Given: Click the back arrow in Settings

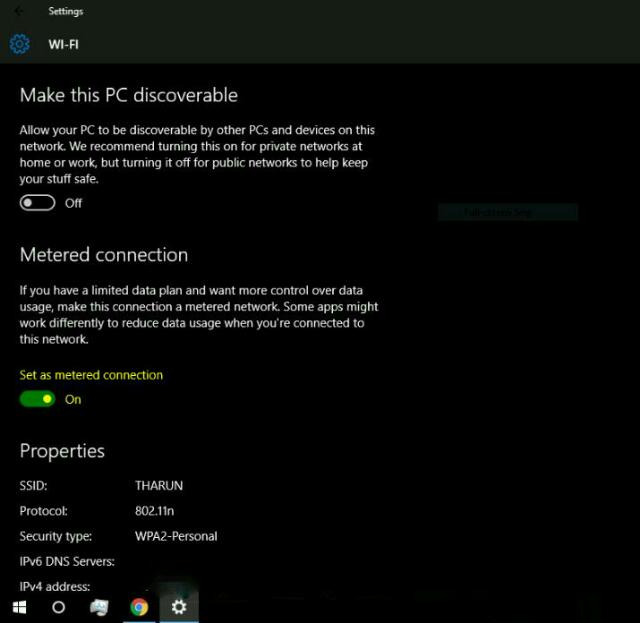Looking at the screenshot, I should point(20,12).
